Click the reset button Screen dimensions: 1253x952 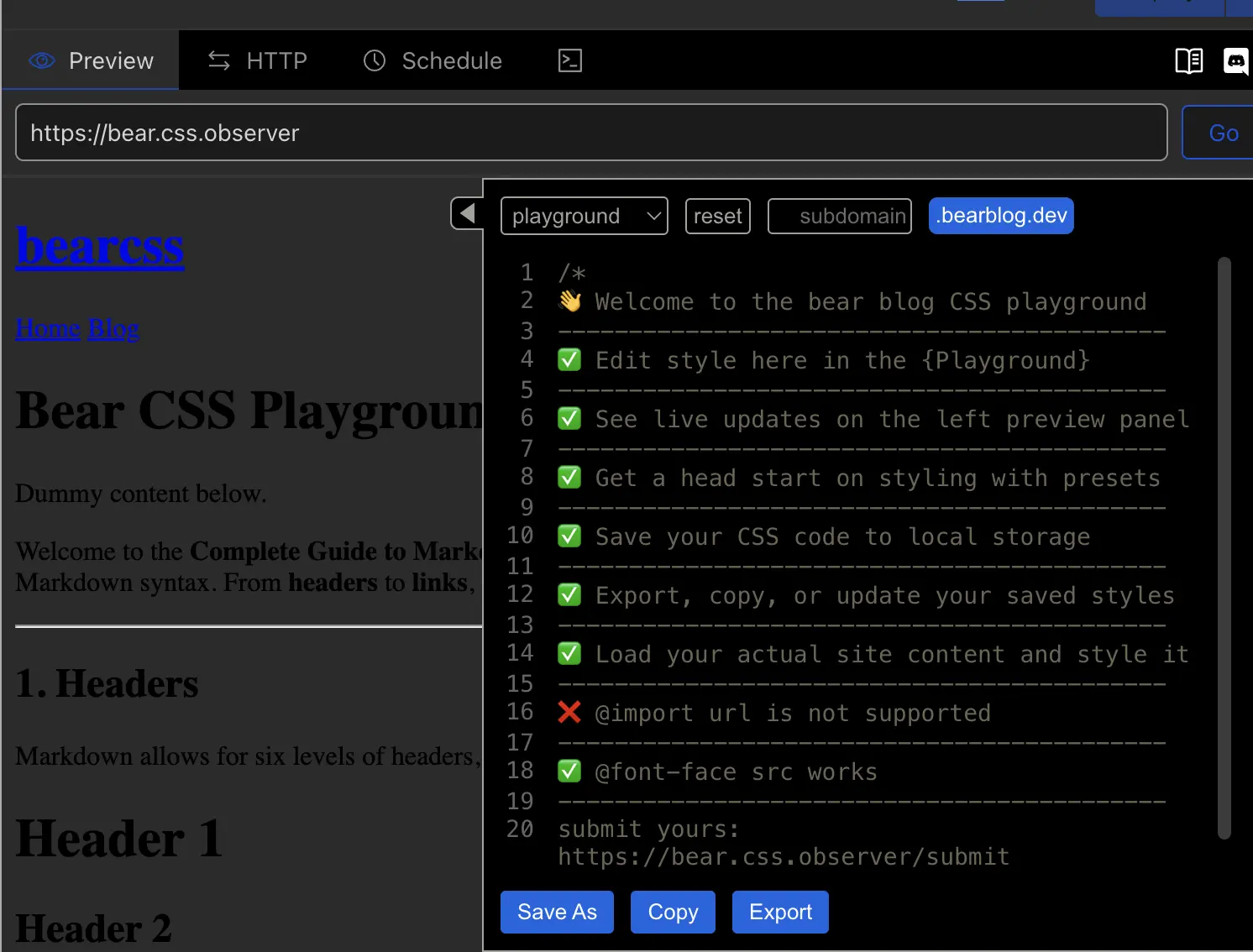click(718, 216)
